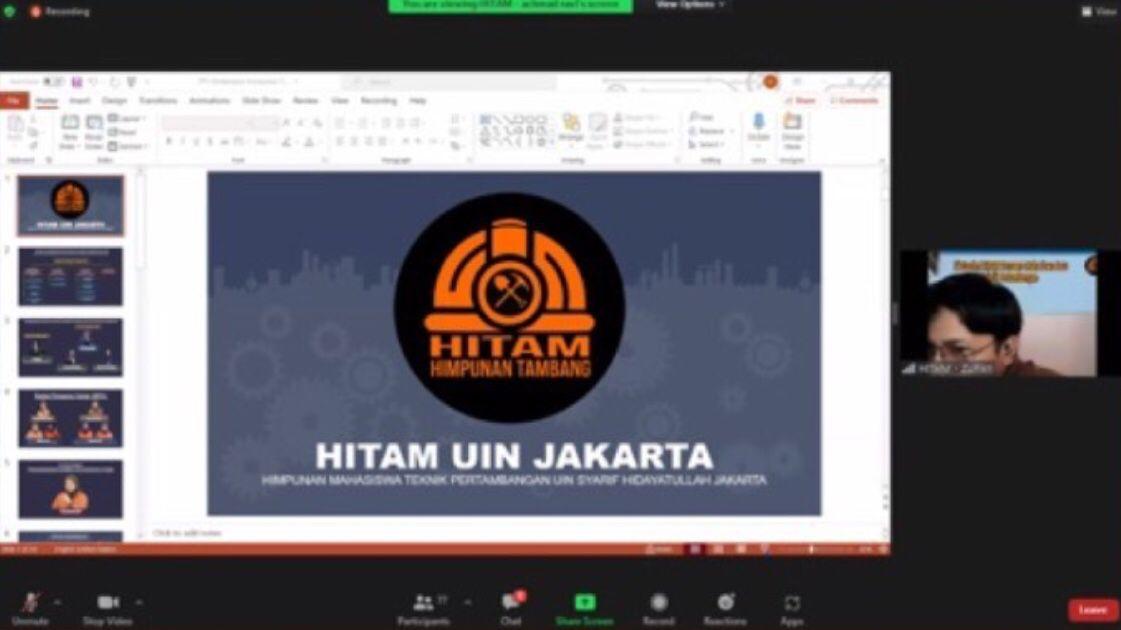Toggle the AutoSave switch
The width and height of the screenshot is (1121, 630).
(x=52, y=82)
